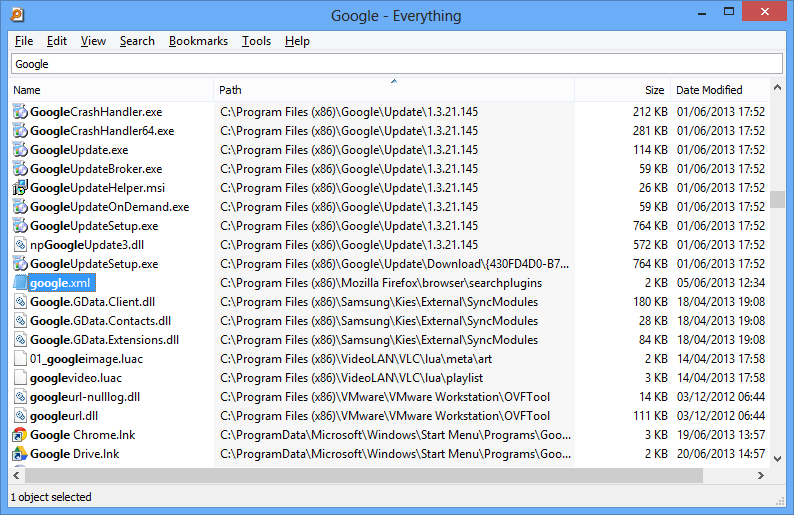Open the File menu
The image size is (794, 515).
24,41
